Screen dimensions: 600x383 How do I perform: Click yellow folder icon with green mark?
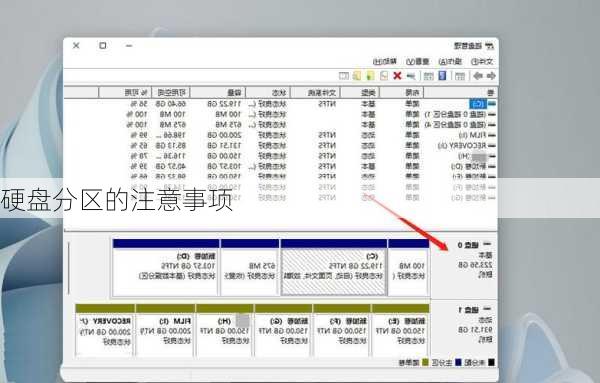(x=370, y=75)
